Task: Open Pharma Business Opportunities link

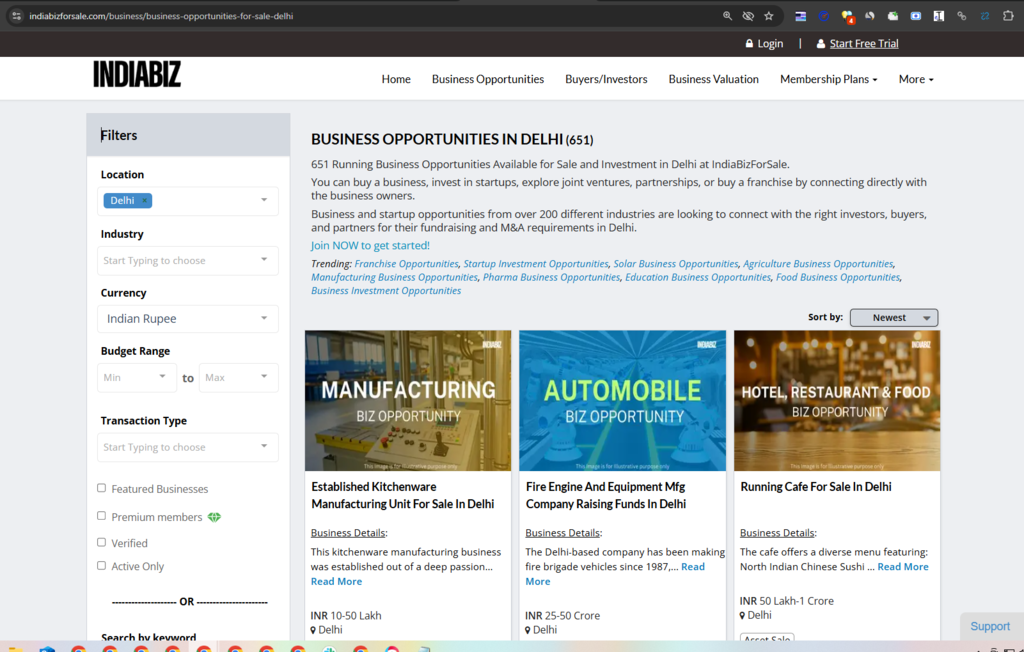Action: click(551, 277)
